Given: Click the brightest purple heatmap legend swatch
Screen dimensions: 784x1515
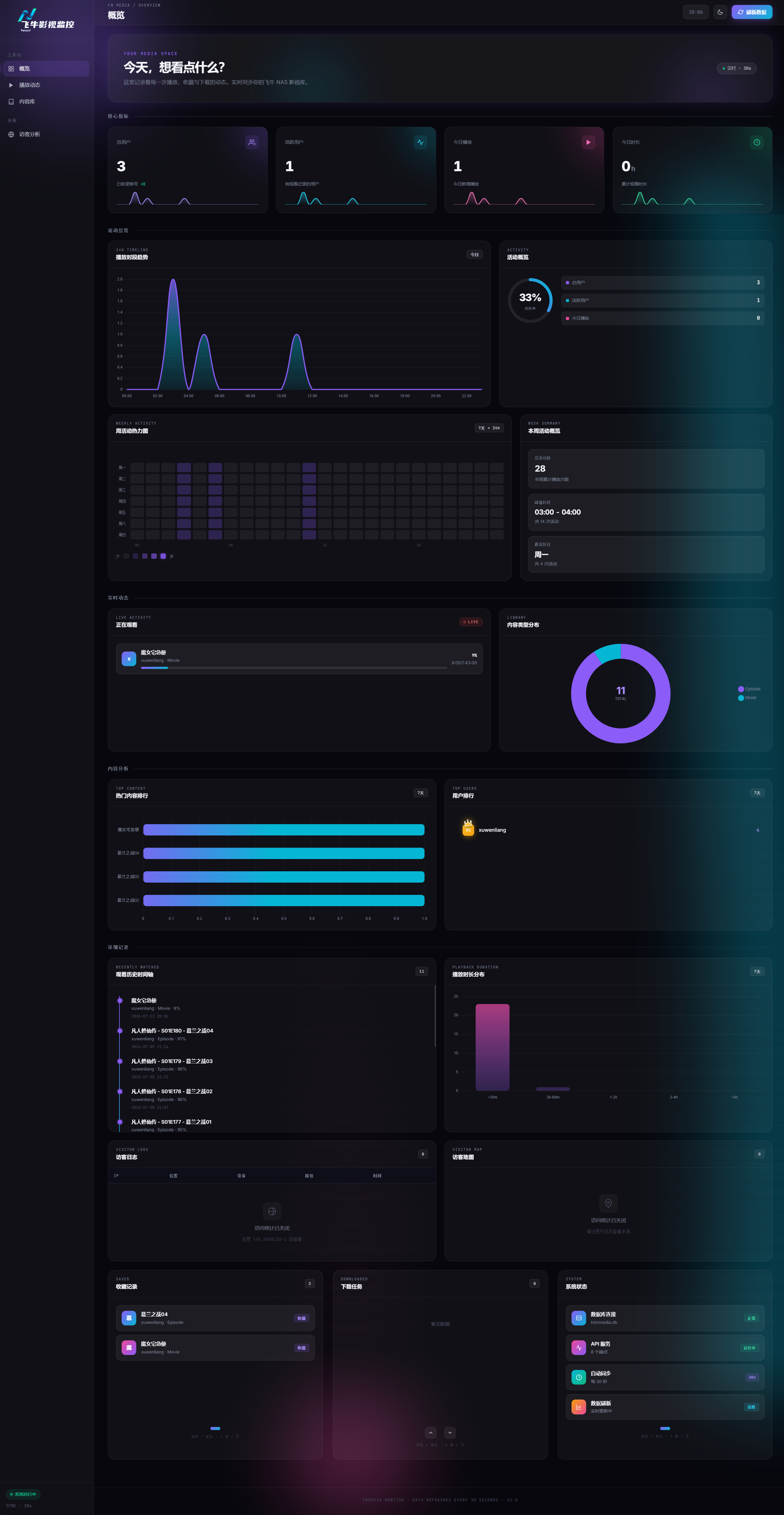Looking at the screenshot, I should pyautogui.click(x=163, y=556).
